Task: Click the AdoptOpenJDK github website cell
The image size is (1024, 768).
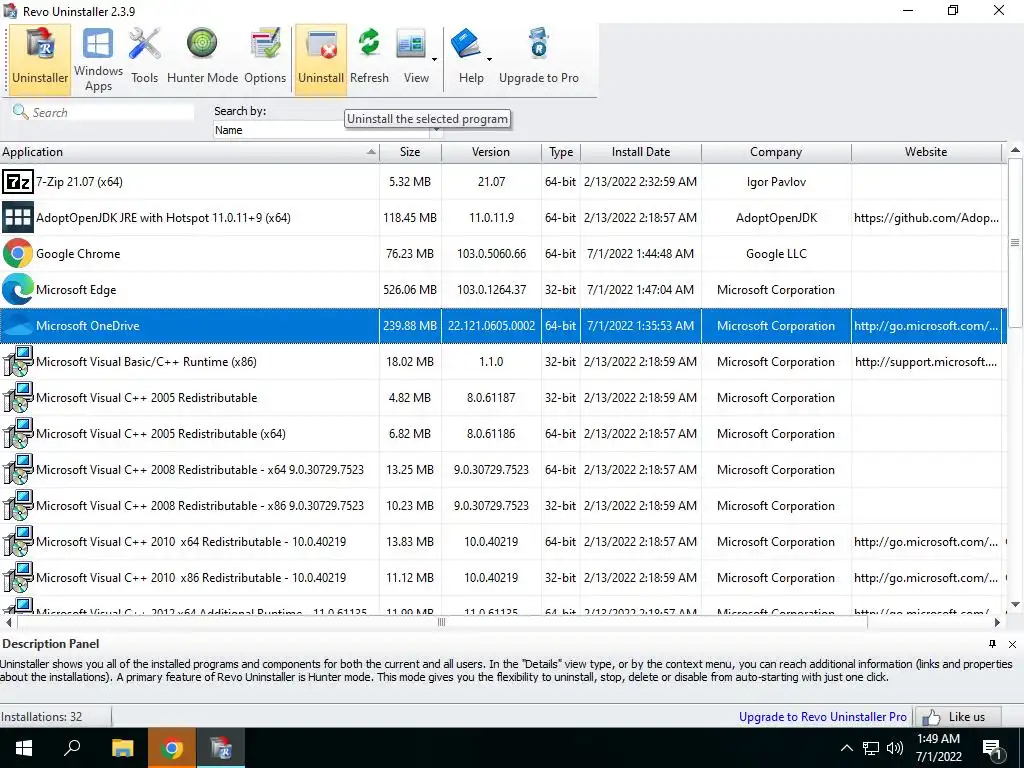Action: [x=926, y=217]
